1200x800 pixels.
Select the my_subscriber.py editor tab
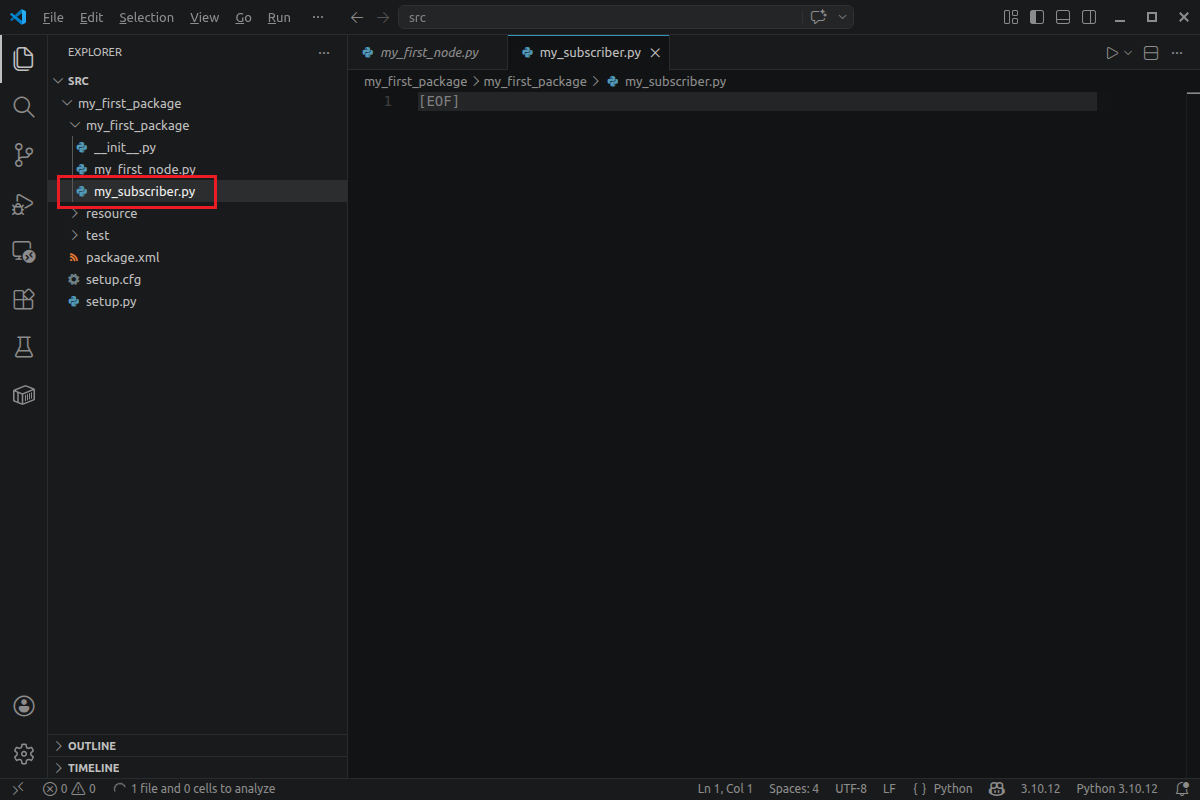(589, 53)
